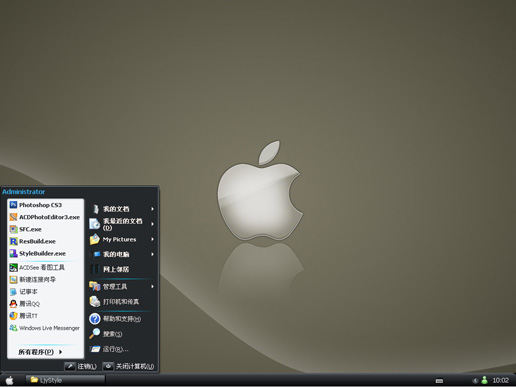Open ResBuild.exe icon
Image resolution: width=516 pixels, height=387 pixels.
[13, 241]
